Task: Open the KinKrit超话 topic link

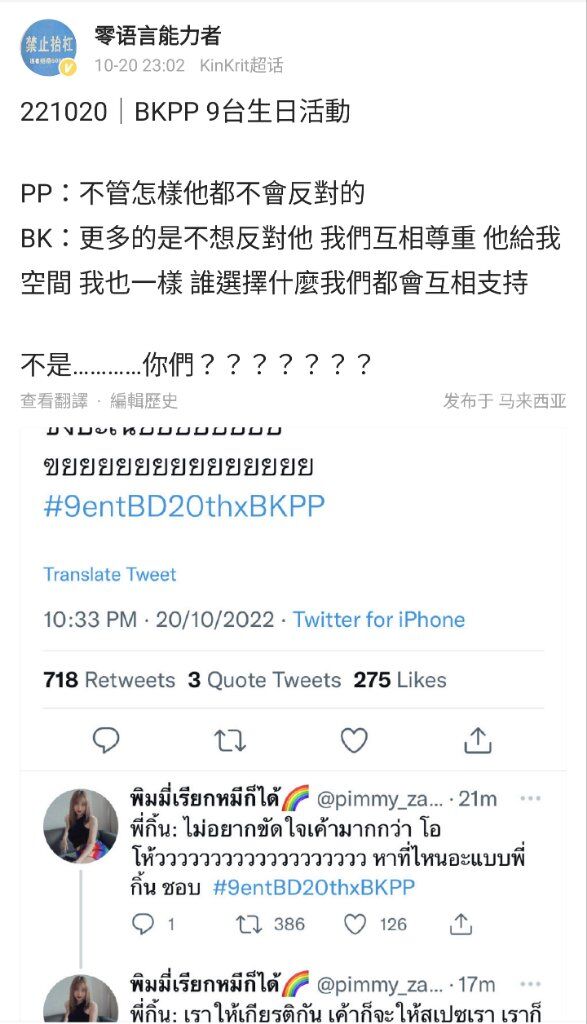Action: click(x=242, y=65)
